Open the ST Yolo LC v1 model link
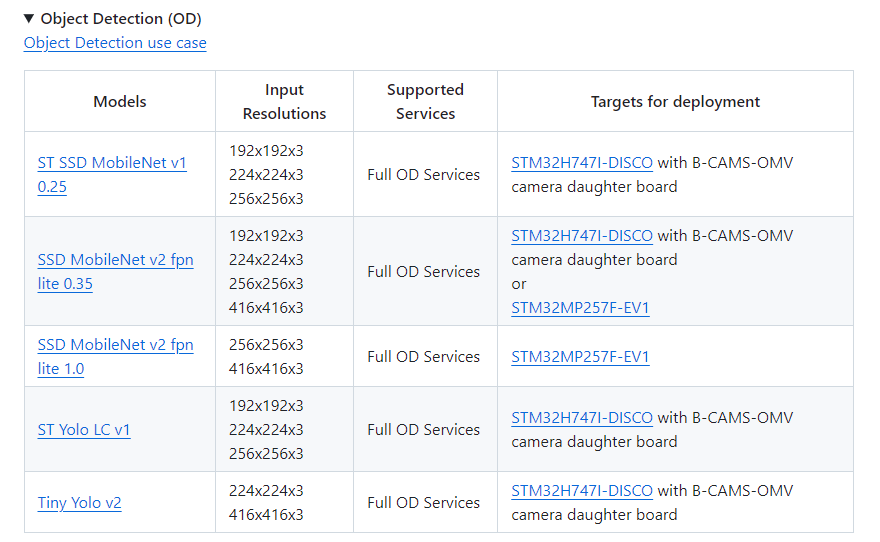The image size is (880, 542). (84, 430)
